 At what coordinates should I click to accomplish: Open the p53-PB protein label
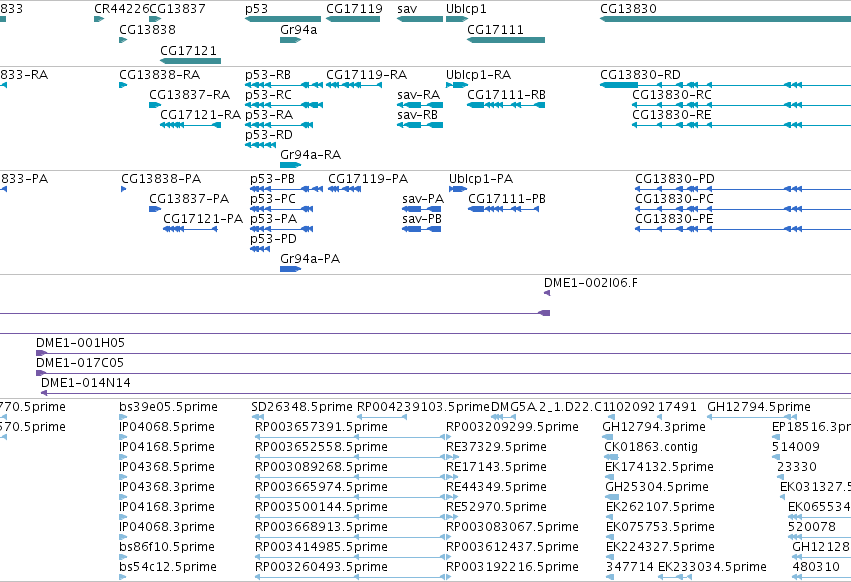272,179
